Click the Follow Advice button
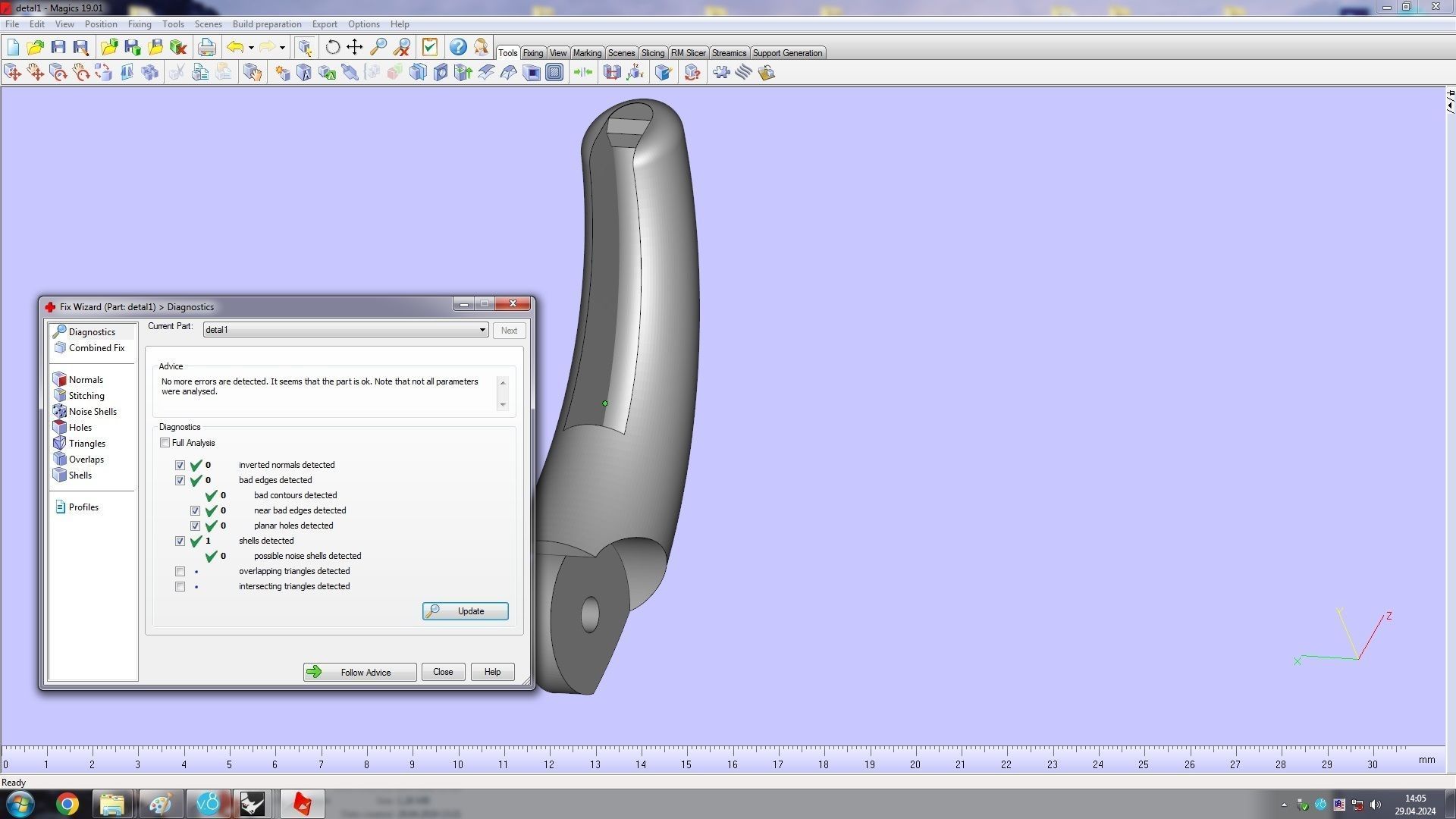 click(359, 673)
